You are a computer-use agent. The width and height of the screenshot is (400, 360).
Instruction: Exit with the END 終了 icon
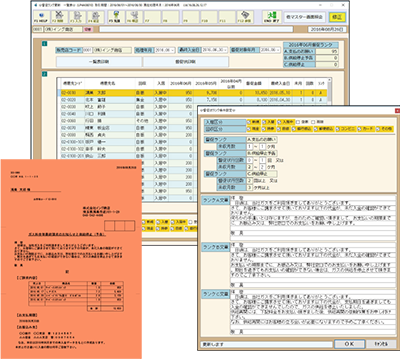coord(271,17)
